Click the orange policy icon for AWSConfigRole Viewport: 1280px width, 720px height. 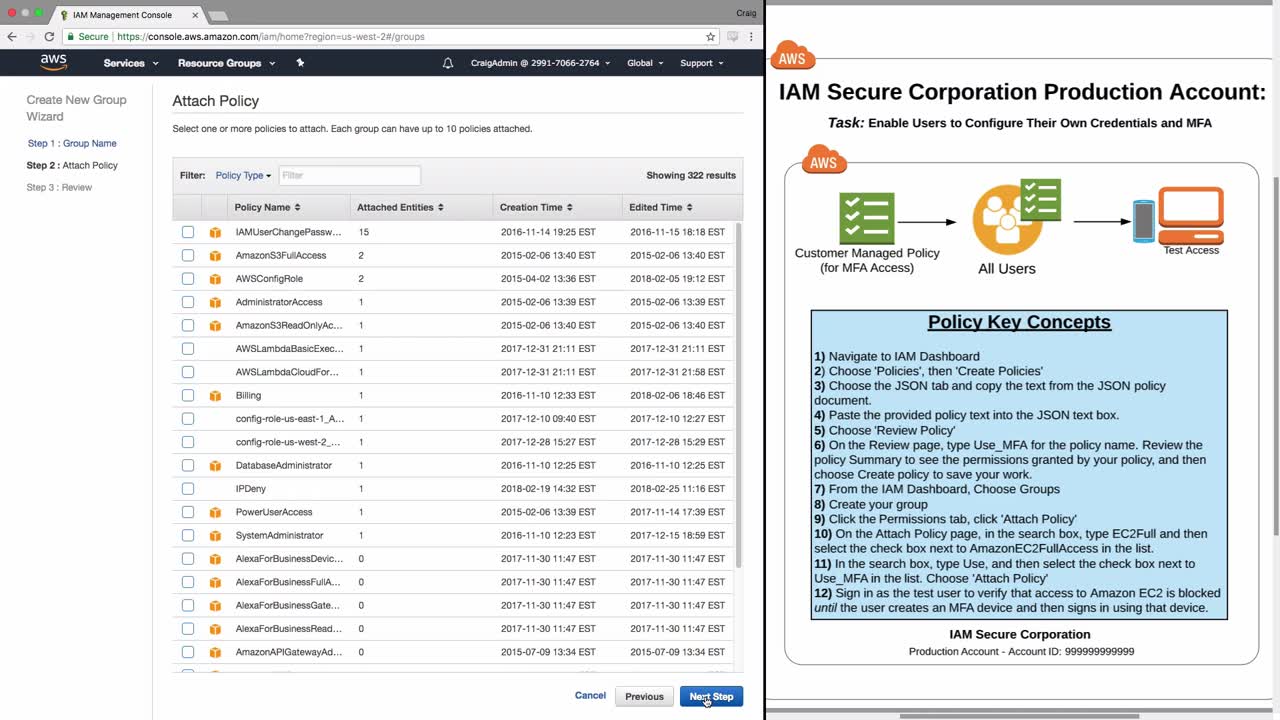[215, 279]
